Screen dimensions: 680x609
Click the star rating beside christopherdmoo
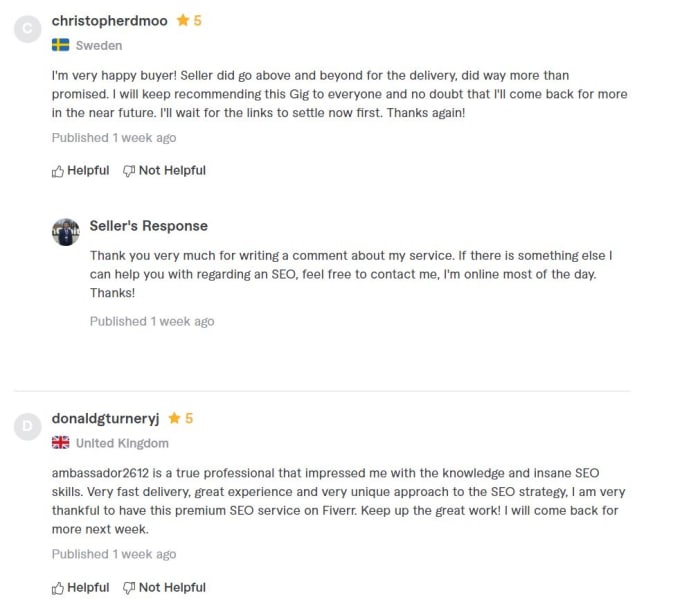(x=189, y=20)
